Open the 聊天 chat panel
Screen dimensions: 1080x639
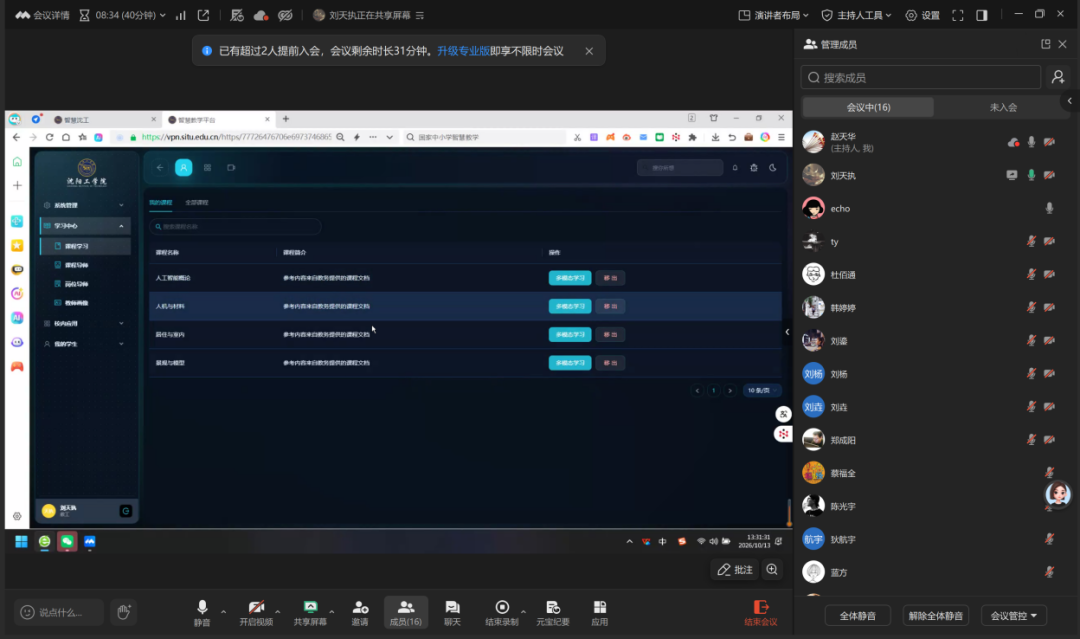tap(452, 612)
